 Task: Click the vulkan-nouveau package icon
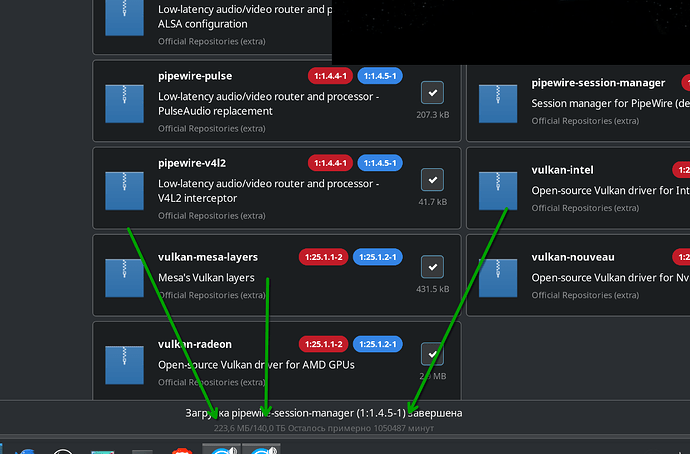[x=498, y=278]
